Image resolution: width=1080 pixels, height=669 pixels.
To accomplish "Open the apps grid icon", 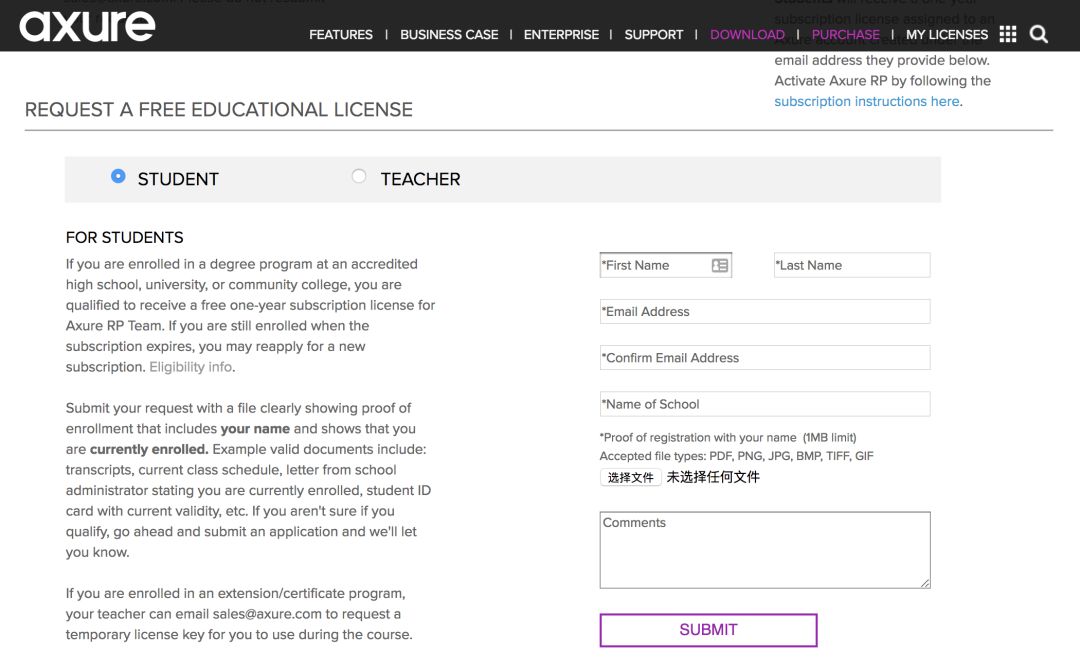I will click(x=1008, y=34).
